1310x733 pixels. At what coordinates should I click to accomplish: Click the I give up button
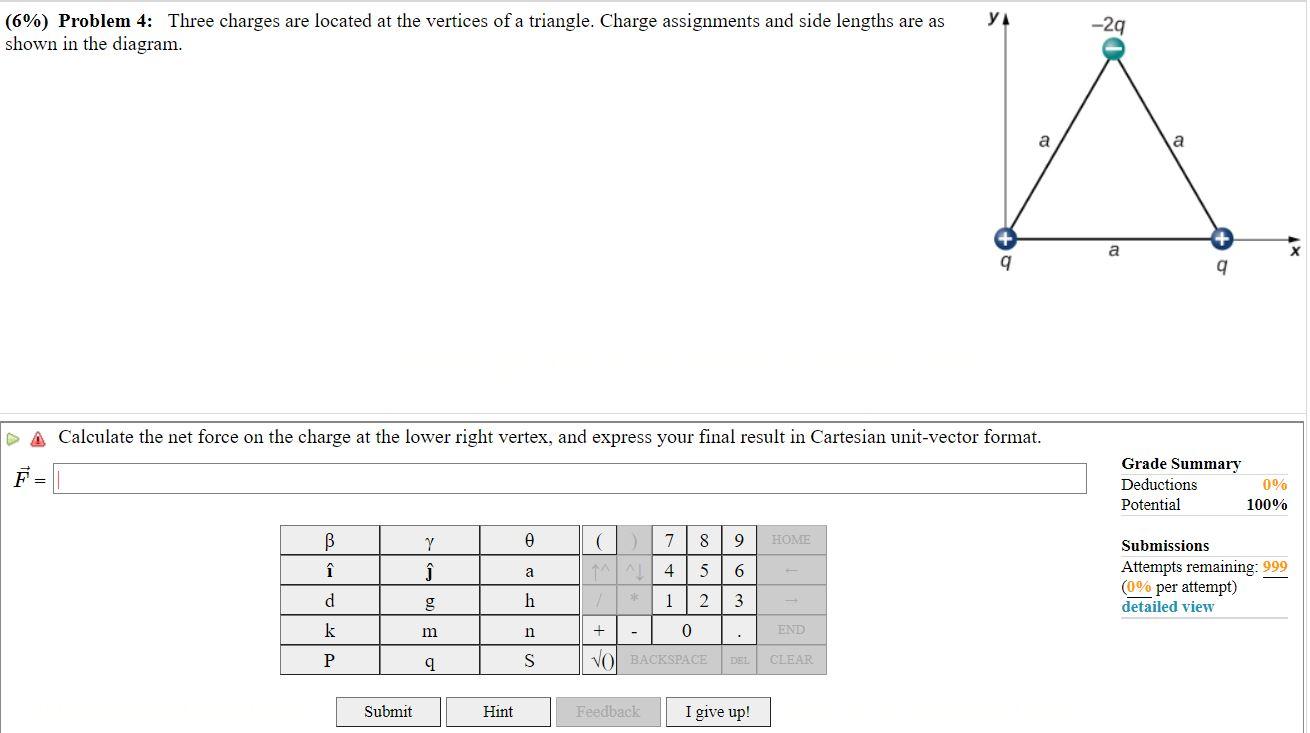717,711
